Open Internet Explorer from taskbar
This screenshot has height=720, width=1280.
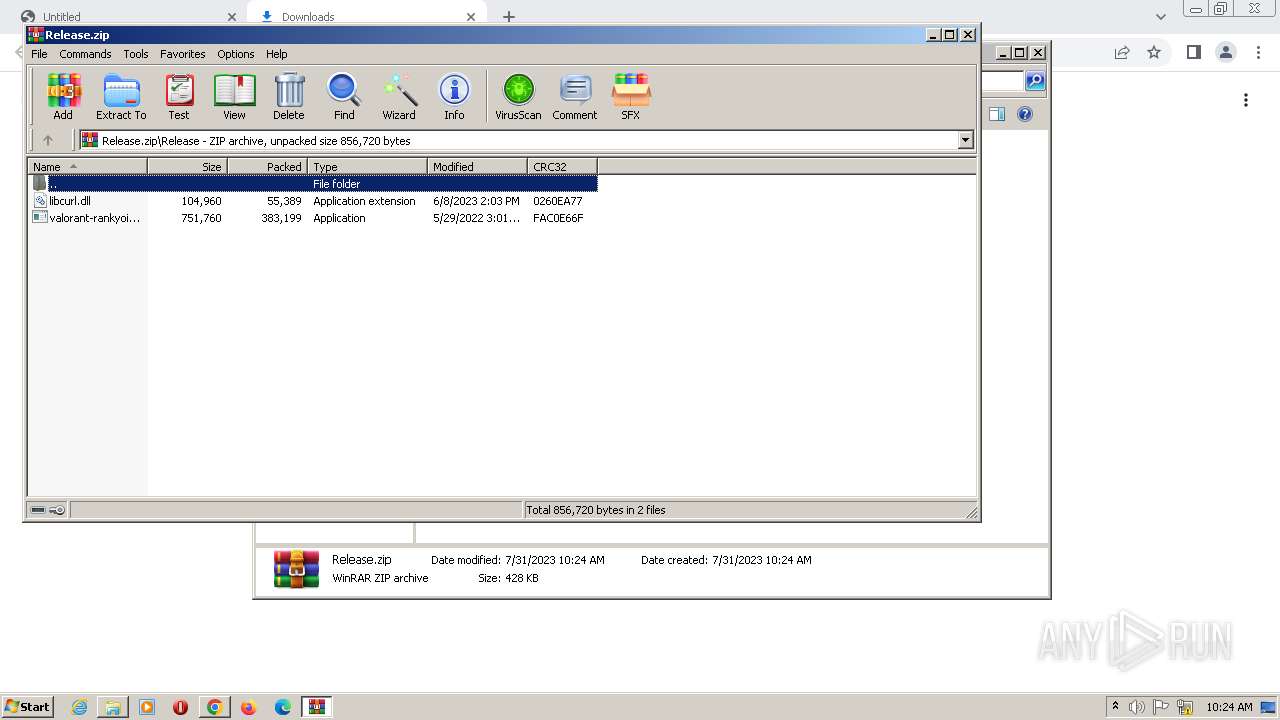pos(79,707)
